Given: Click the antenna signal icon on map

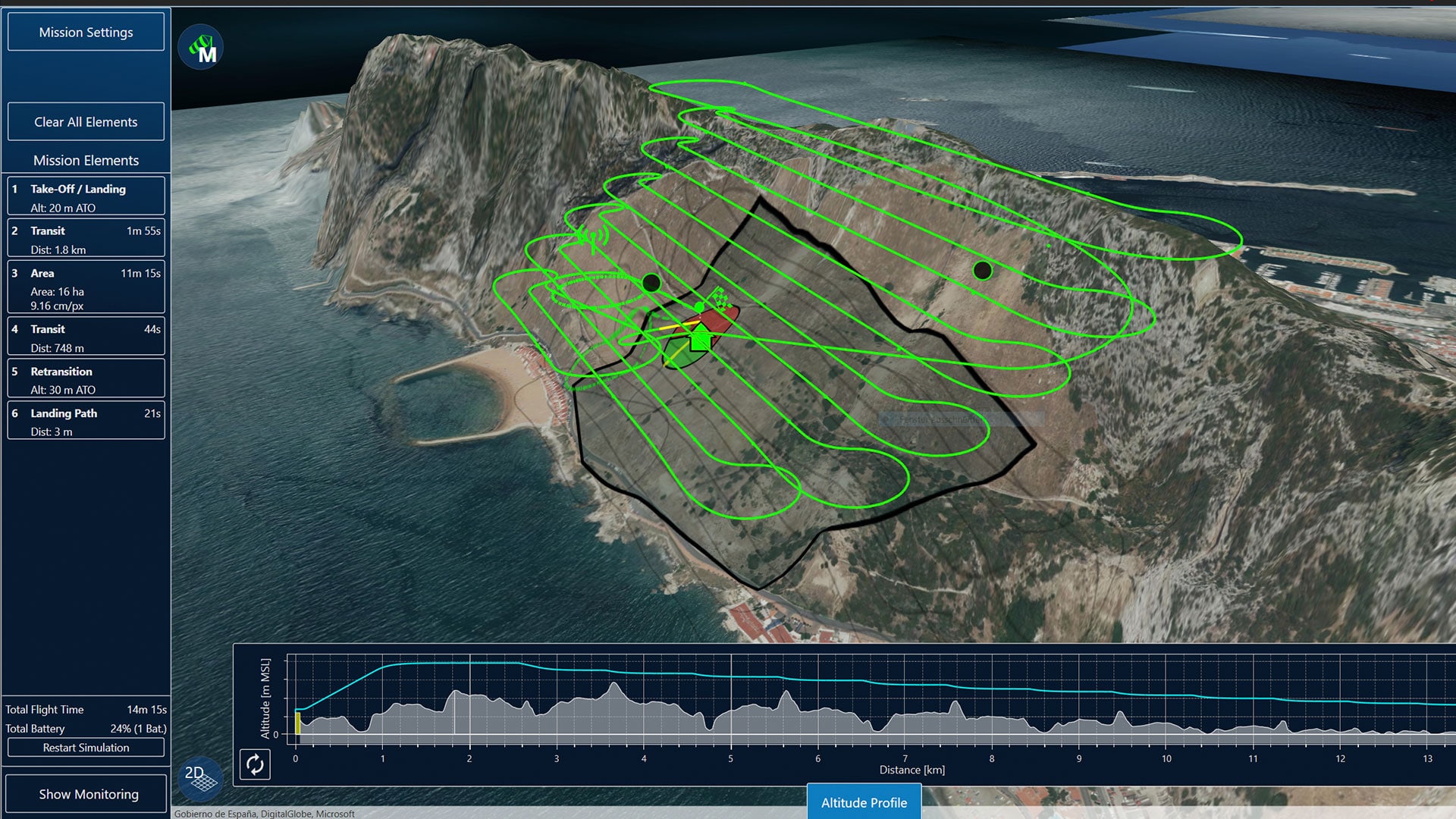Looking at the screenshot, I should (x=593, y=238).
